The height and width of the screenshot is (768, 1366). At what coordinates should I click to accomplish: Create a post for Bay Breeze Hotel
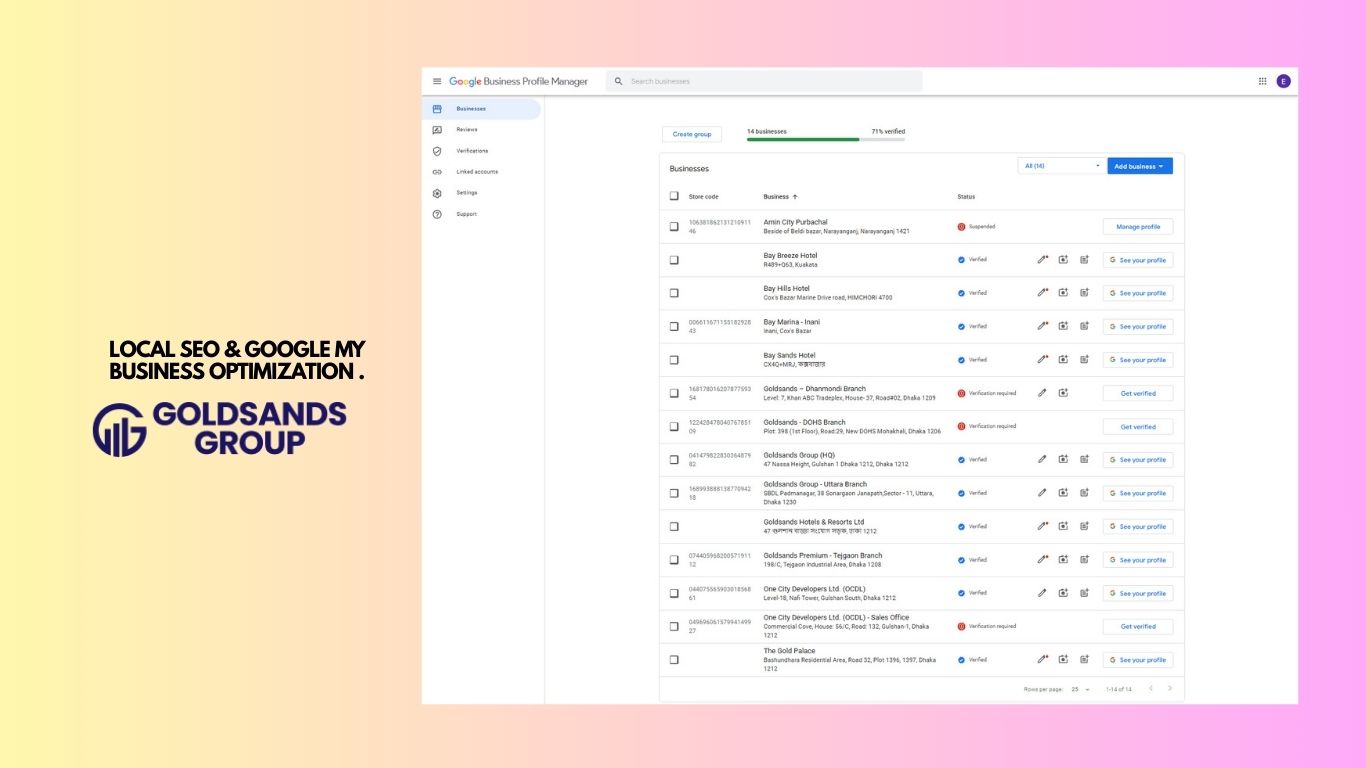[x=1084, y=260]
